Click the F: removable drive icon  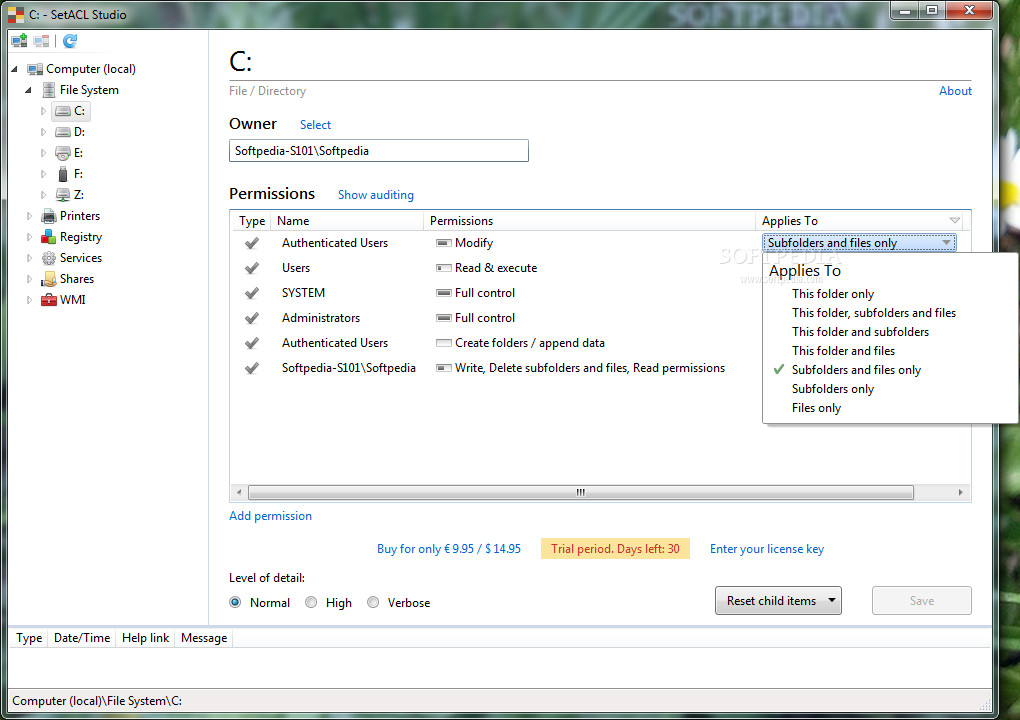(63, 174)
